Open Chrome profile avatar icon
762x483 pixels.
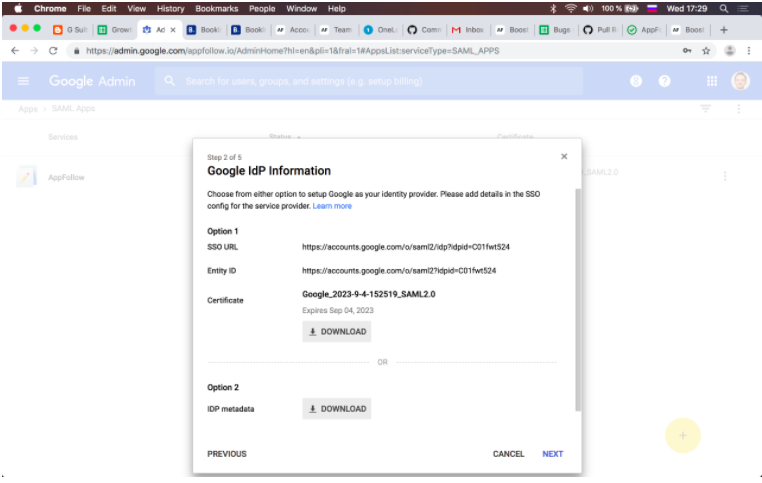pos(729,51)
